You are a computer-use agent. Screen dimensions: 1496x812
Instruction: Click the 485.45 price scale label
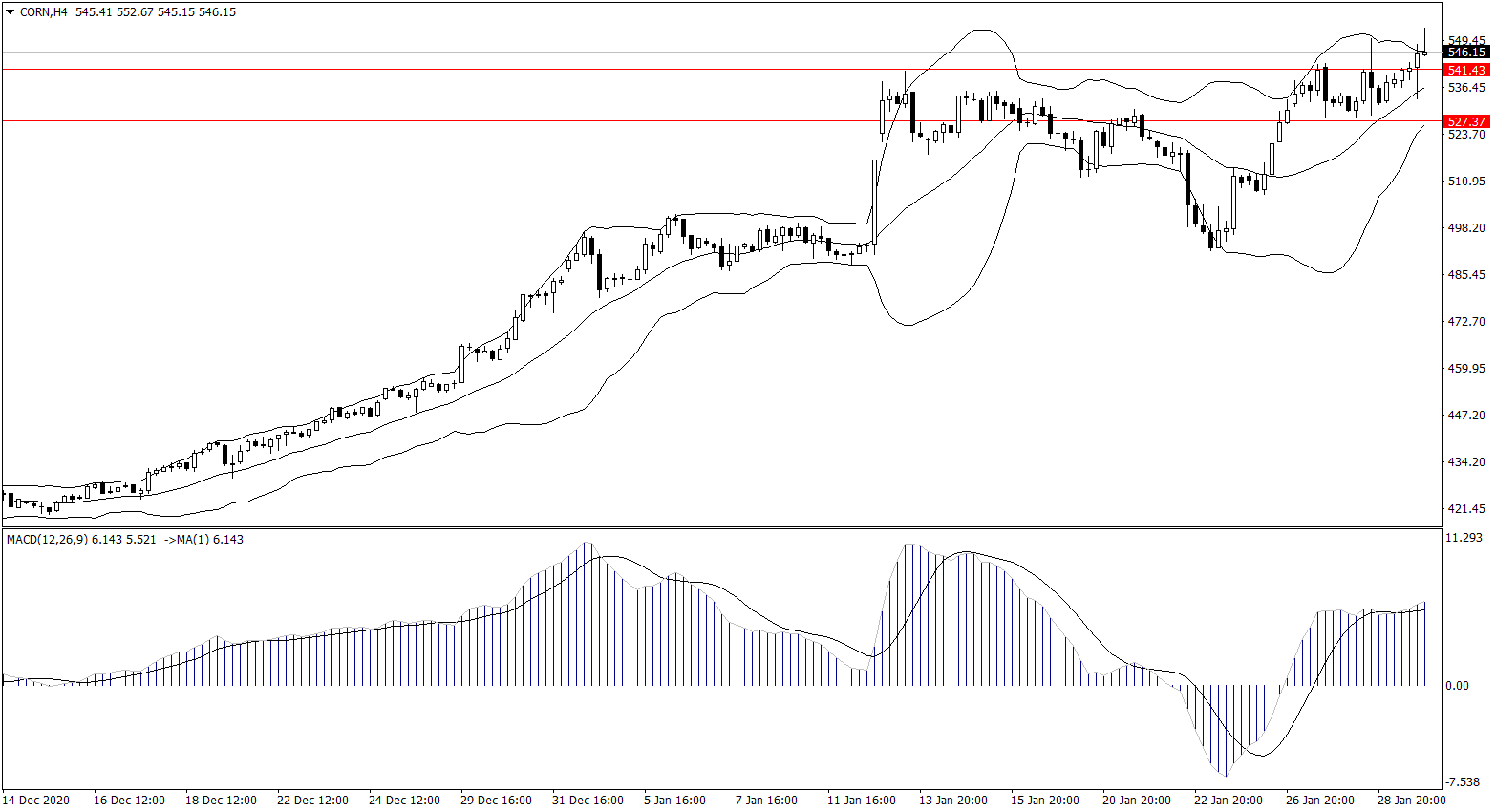click(1466, 275)
